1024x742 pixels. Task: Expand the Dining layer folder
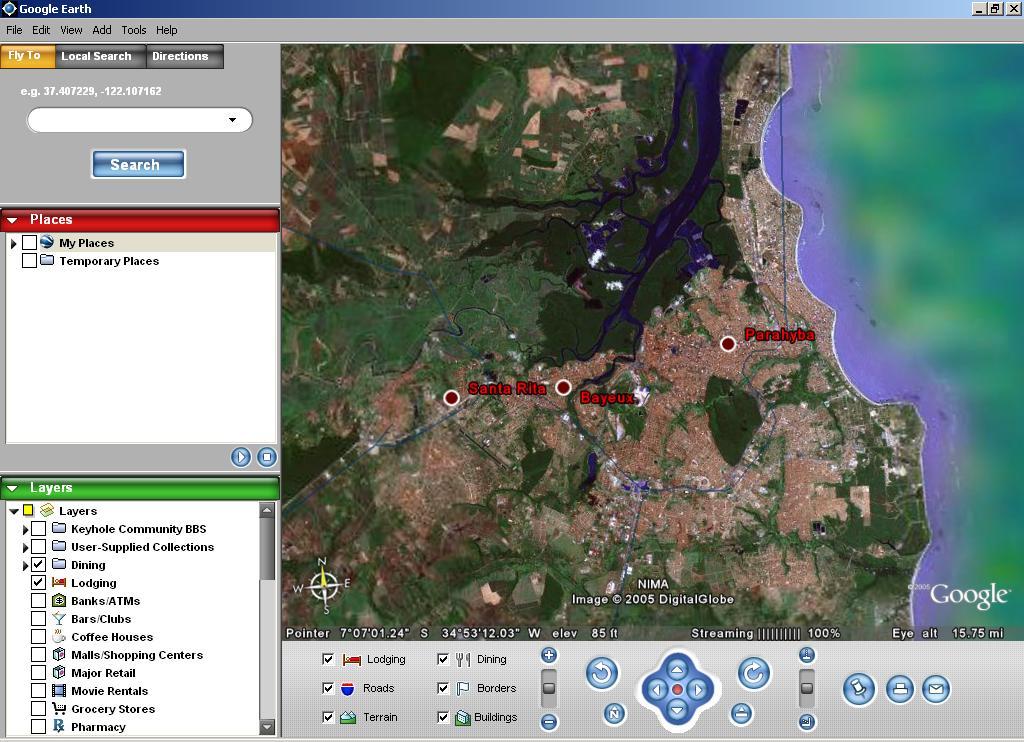pos(25,565)
